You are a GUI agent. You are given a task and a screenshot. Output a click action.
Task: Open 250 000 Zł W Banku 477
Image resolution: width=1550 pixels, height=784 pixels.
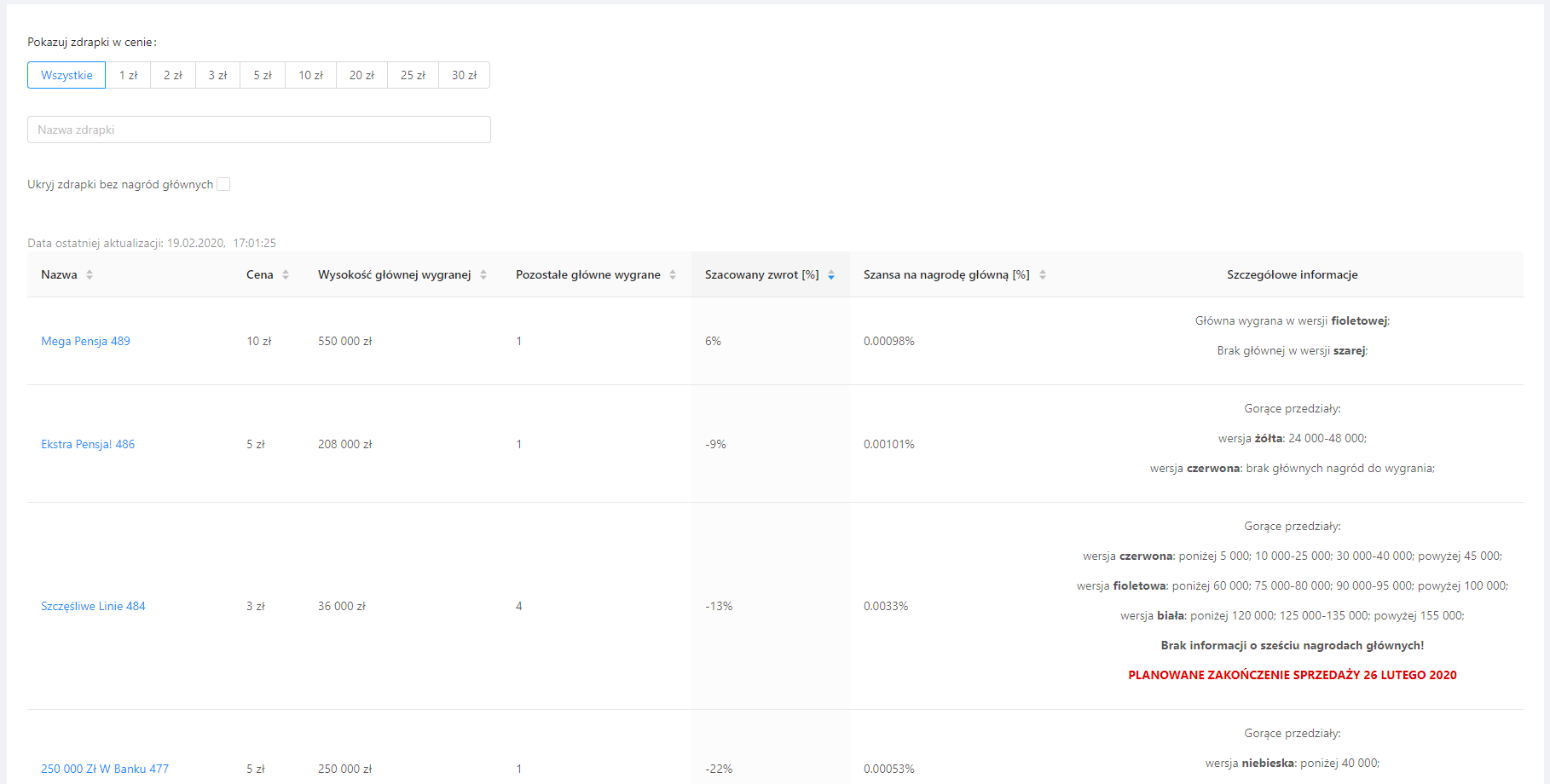tap(105, 769)
